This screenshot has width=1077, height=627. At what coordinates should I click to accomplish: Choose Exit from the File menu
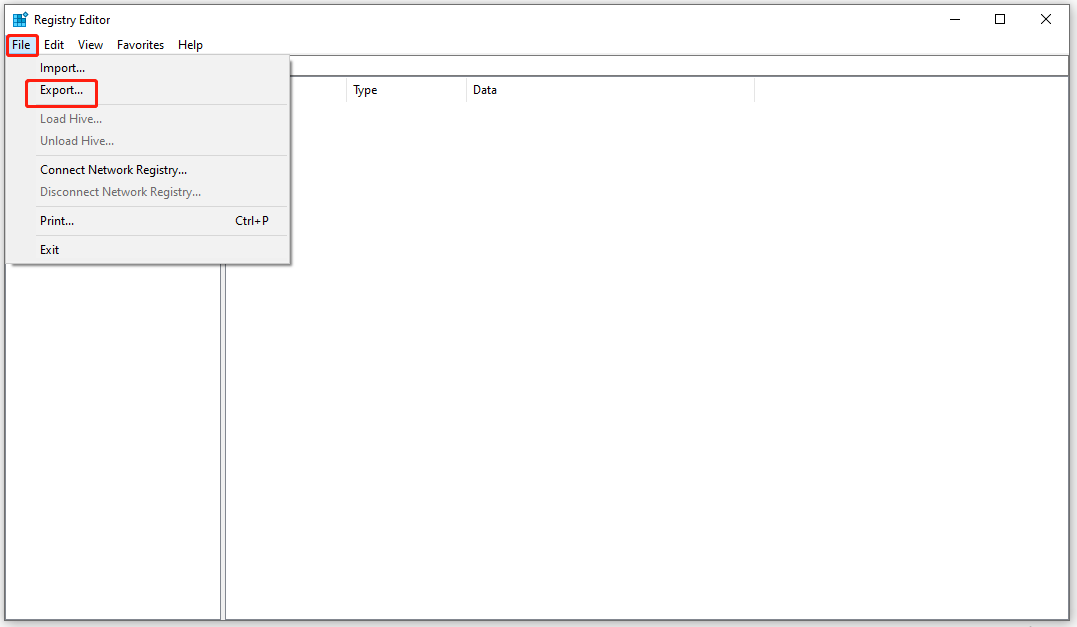(x=148, y=249)
